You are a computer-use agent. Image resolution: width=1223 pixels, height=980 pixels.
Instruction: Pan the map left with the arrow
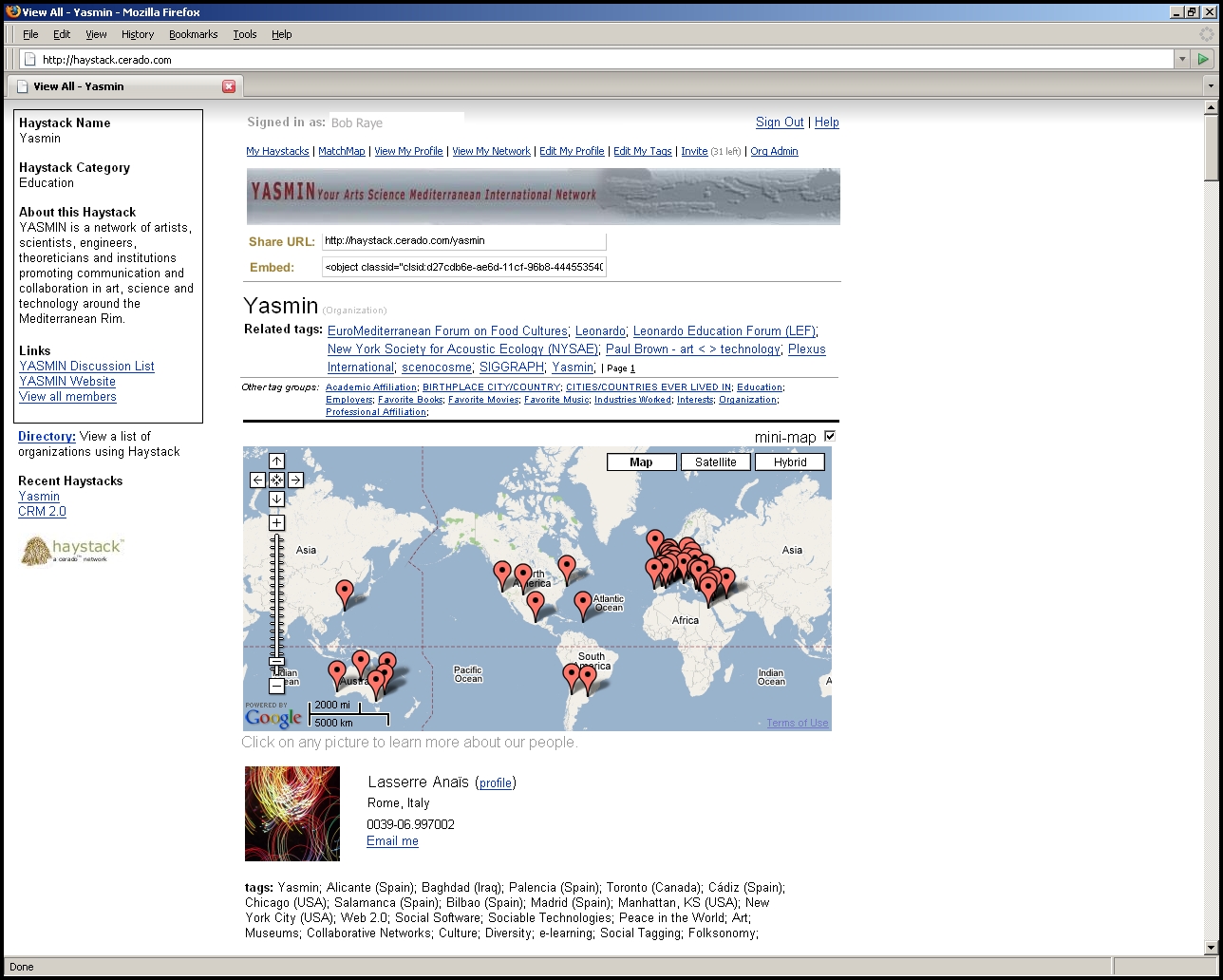pyautogui.click(x=257, y=481)
